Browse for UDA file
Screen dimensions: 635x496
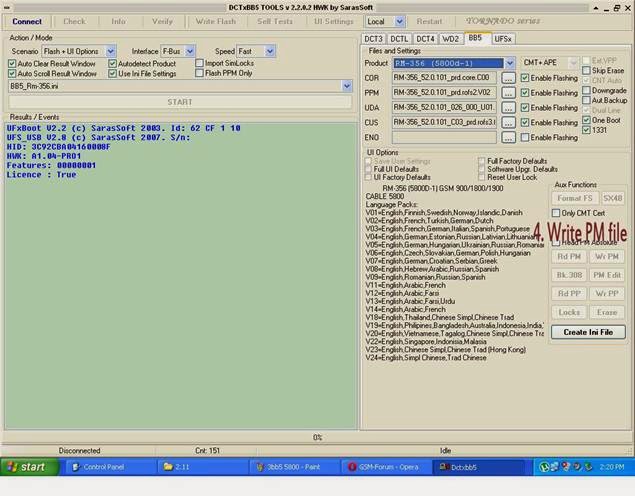tap(508, 108)
